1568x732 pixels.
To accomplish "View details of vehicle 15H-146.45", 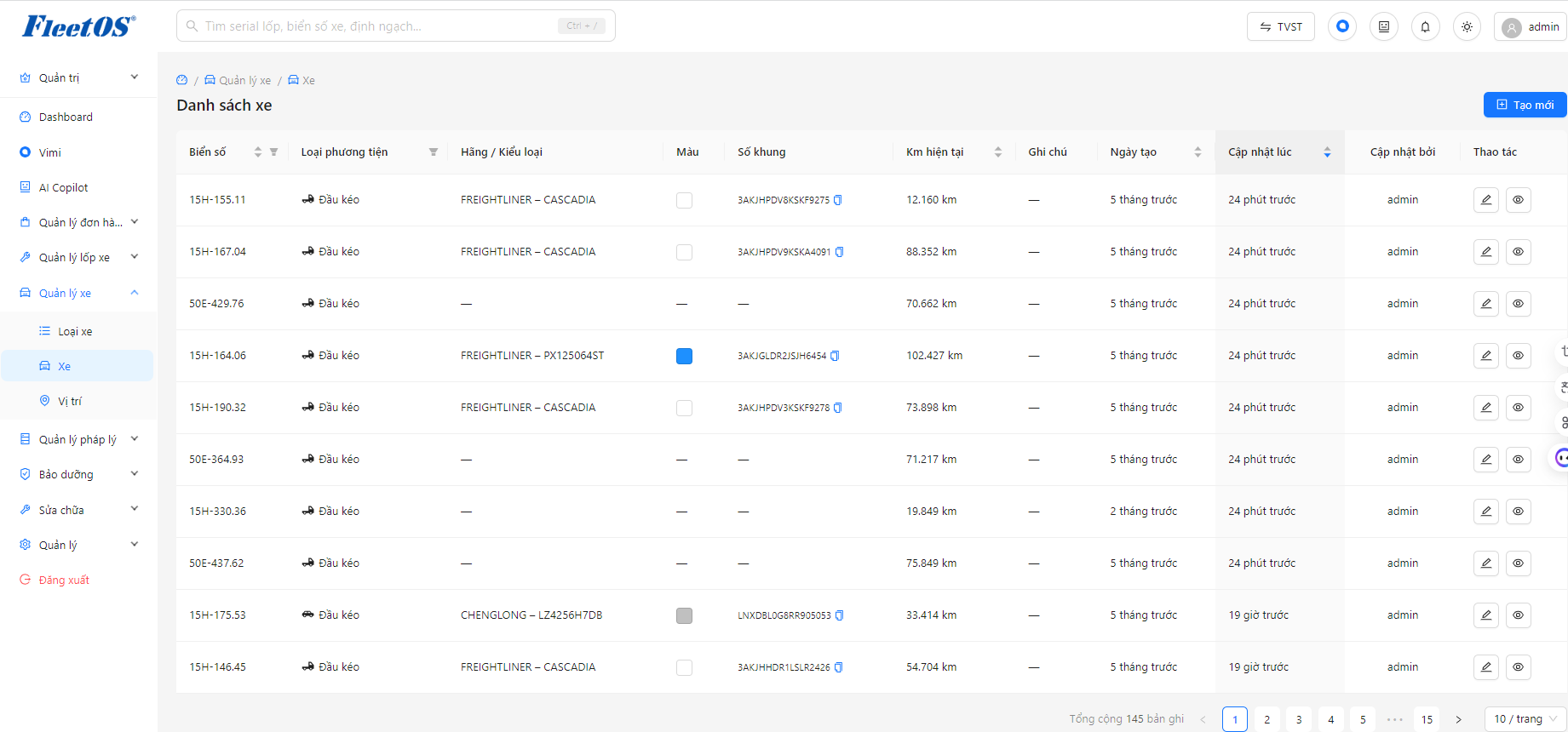I will click(x=1519, y=667).
